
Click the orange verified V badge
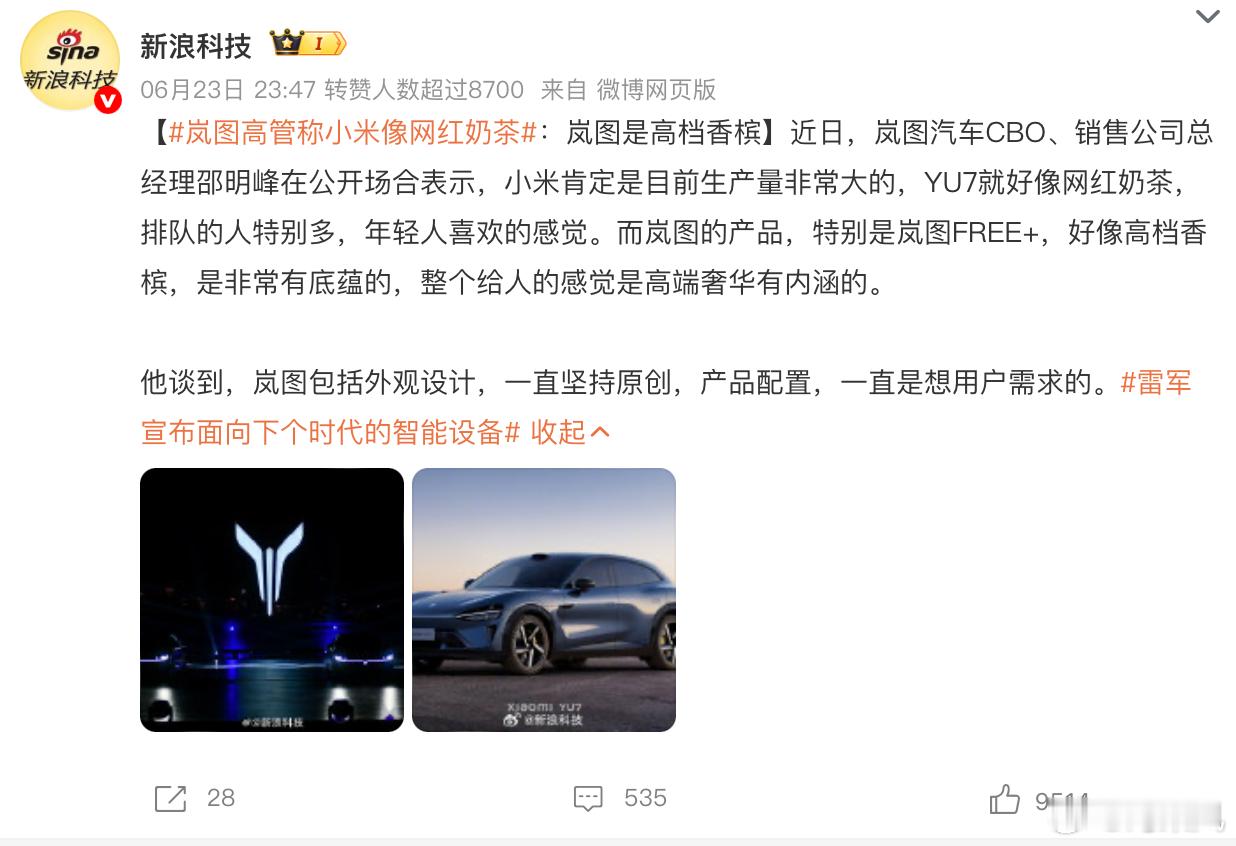coord(107,100)
